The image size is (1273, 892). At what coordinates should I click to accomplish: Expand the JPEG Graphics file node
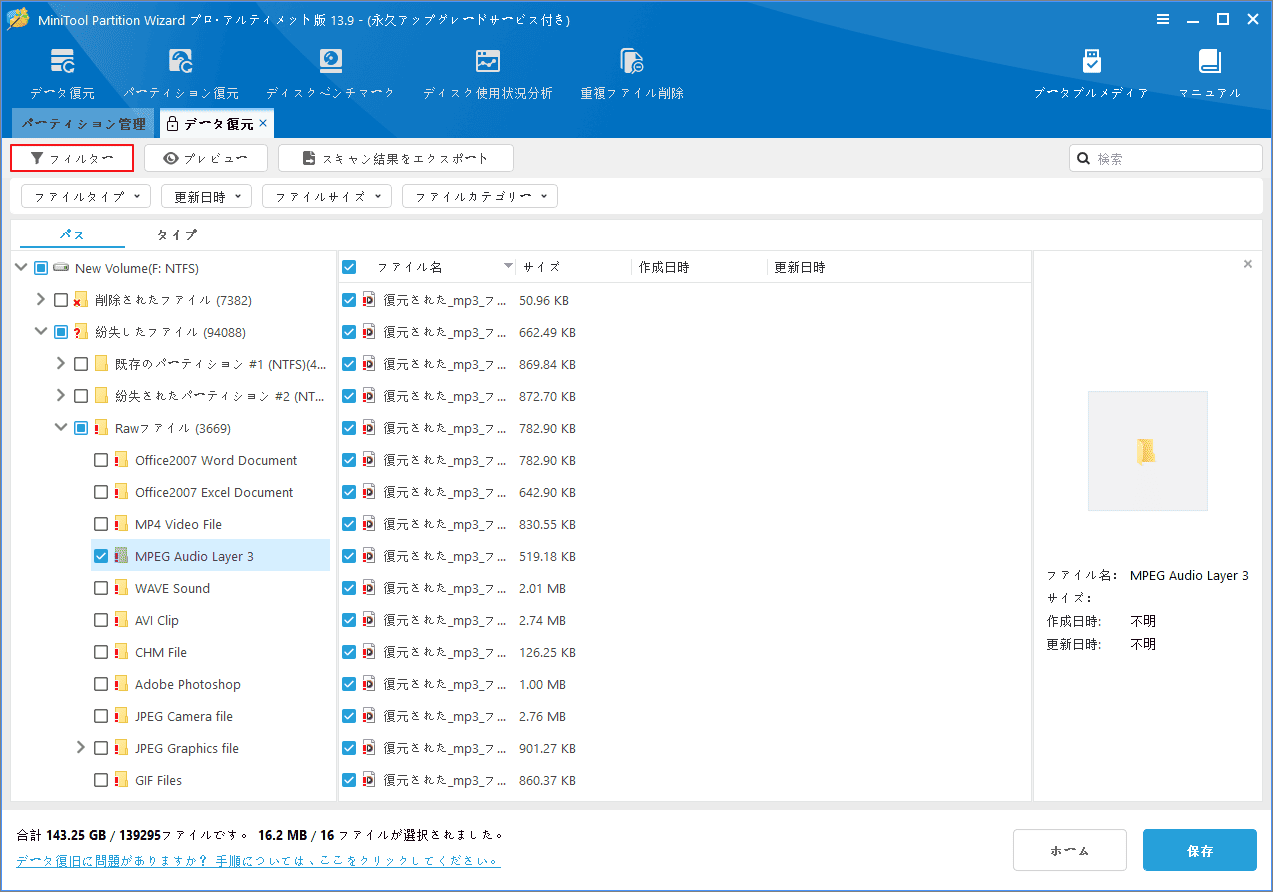pyautogui.click(x=81, y=748)
